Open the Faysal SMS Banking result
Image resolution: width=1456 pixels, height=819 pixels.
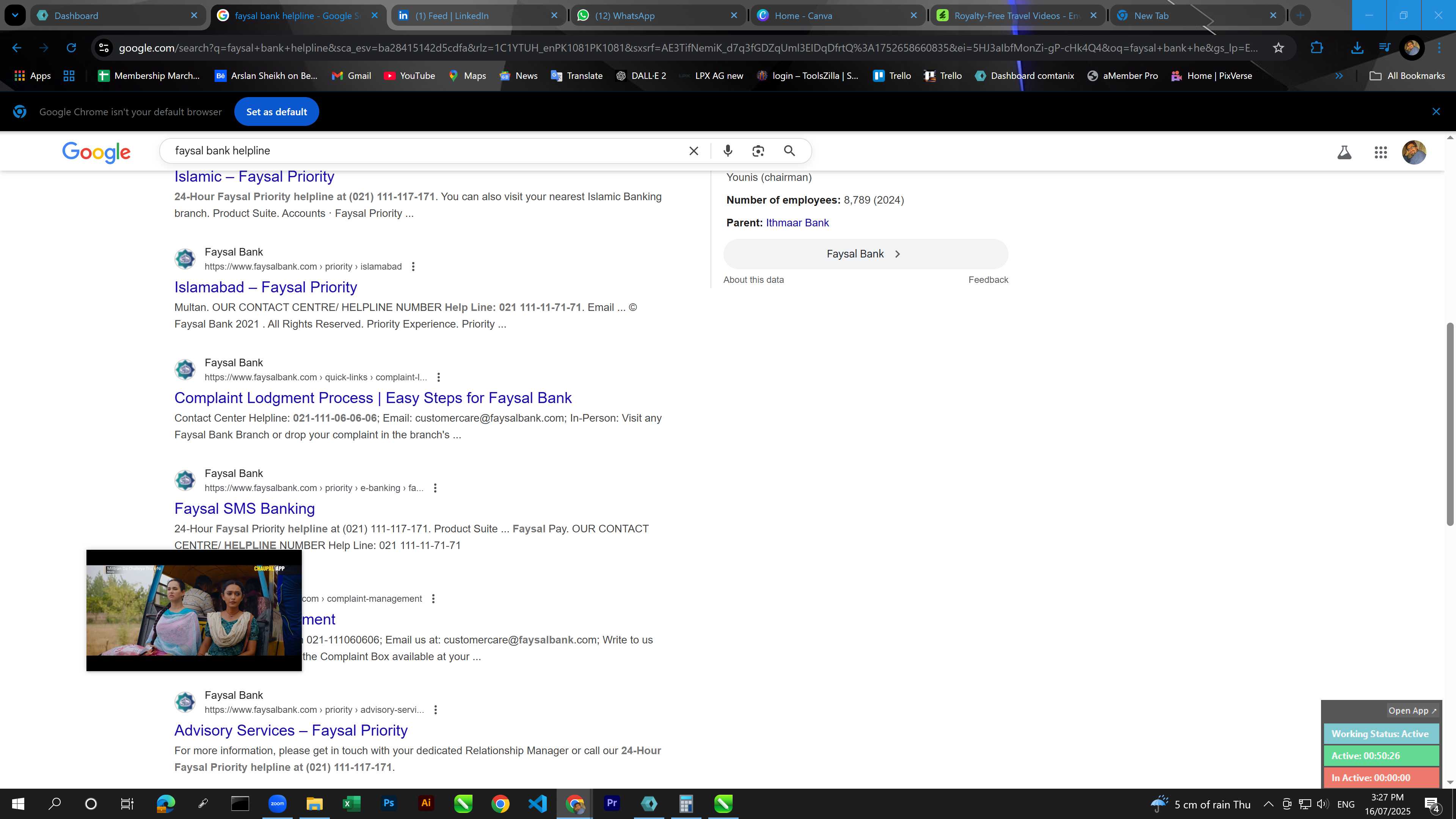pyautogui.click(x=245, y=509)
